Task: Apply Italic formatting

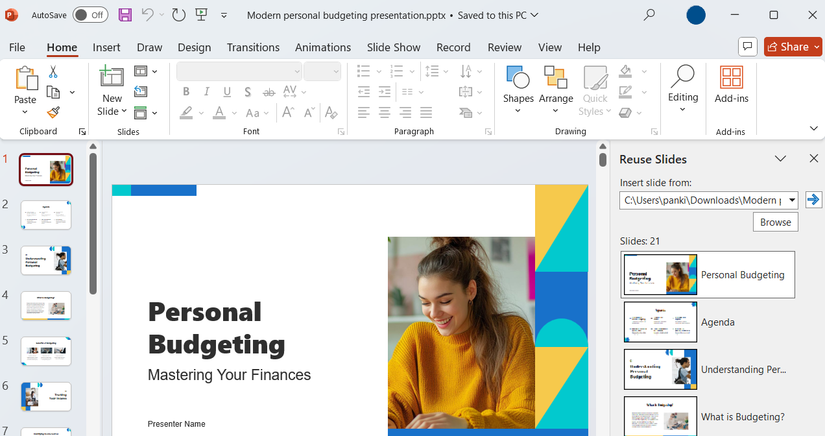Action: pos(207,92)
